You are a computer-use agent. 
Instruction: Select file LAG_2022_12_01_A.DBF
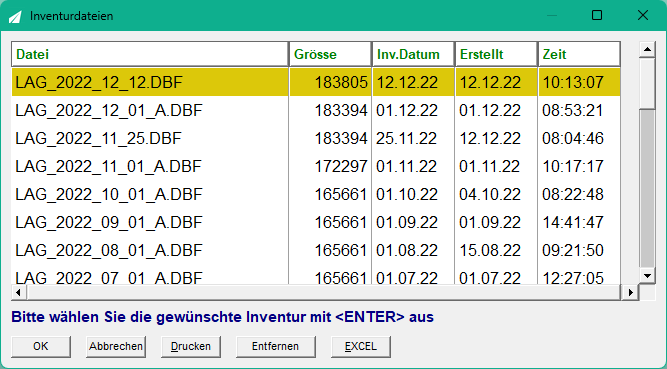point(109,110)
